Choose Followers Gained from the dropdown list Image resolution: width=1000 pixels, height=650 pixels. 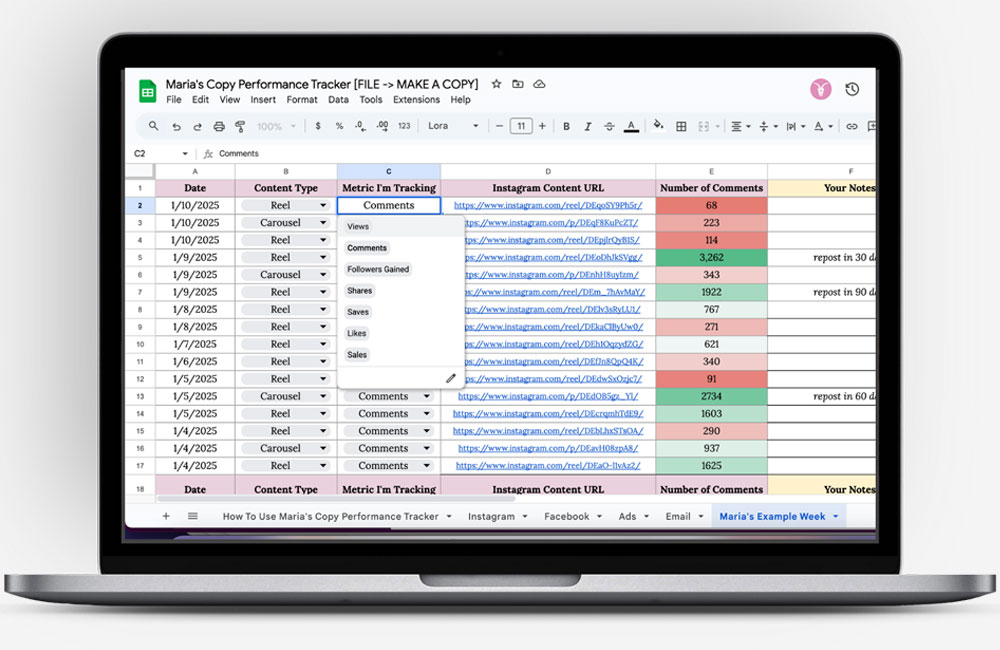(378, 269)
